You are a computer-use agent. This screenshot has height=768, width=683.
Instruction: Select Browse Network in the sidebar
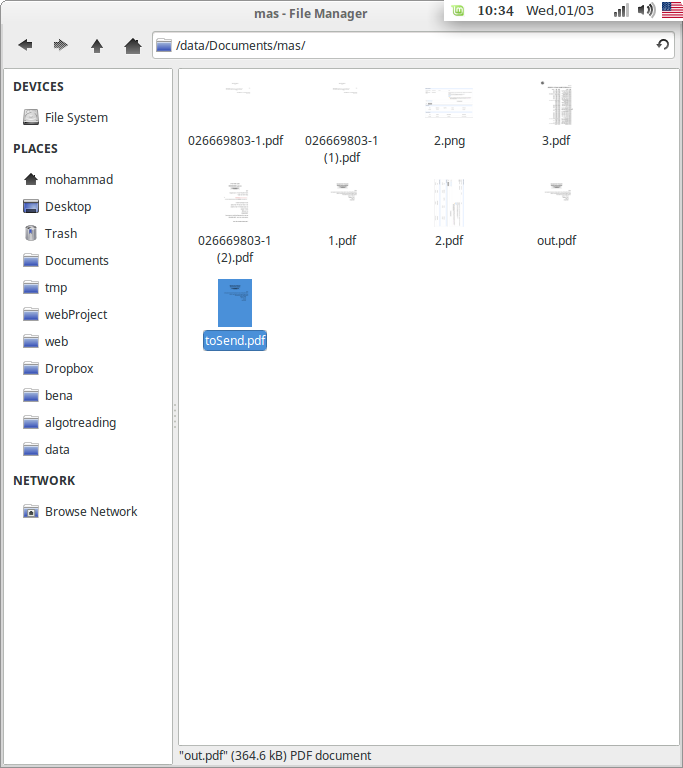90,512
